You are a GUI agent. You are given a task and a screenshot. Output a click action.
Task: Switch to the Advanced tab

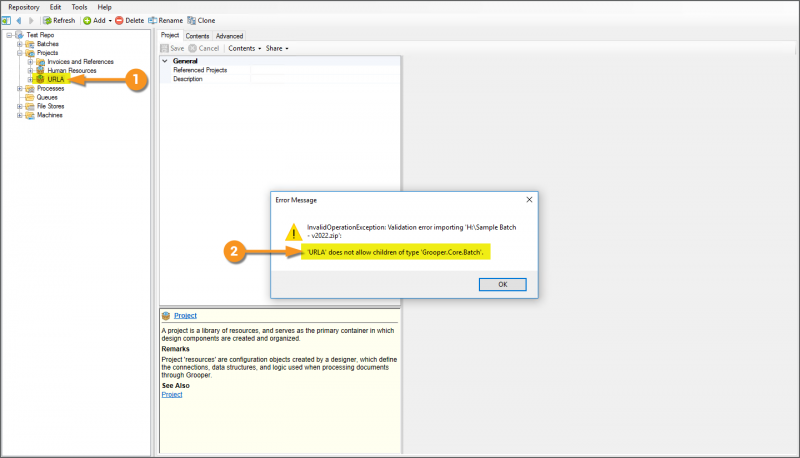coord(229,36)
